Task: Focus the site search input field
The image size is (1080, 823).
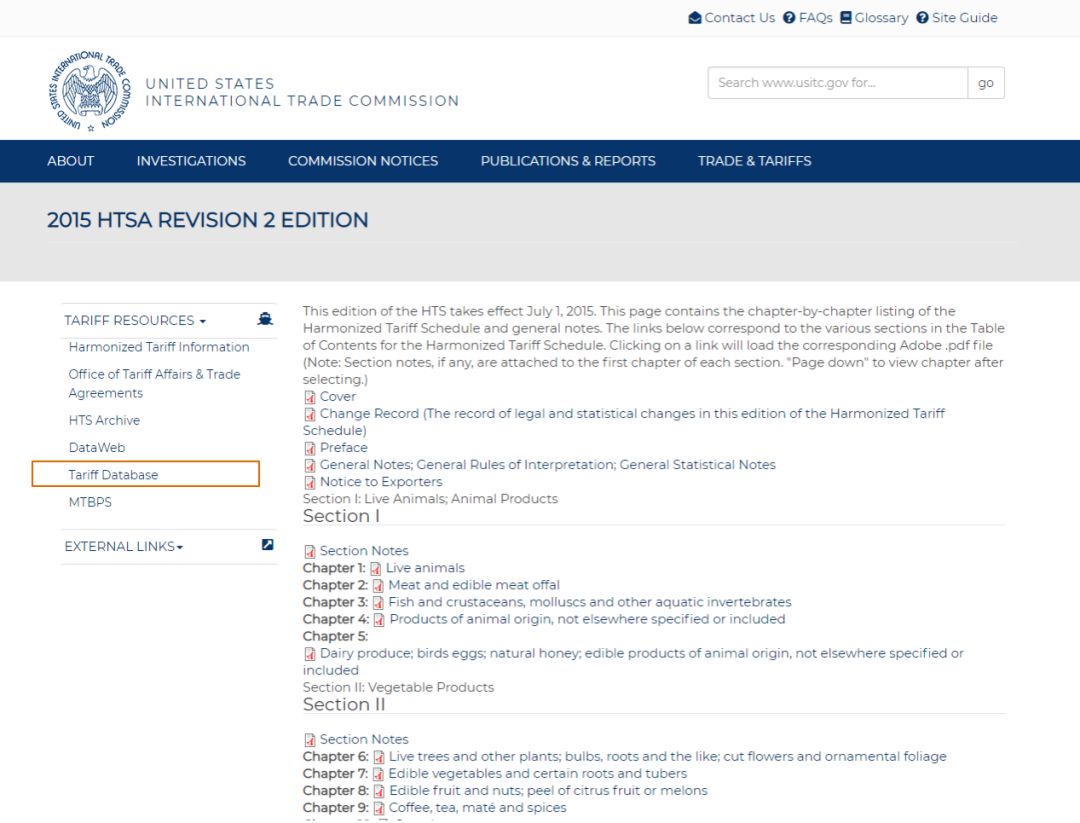Action: (x=838, y=83)
